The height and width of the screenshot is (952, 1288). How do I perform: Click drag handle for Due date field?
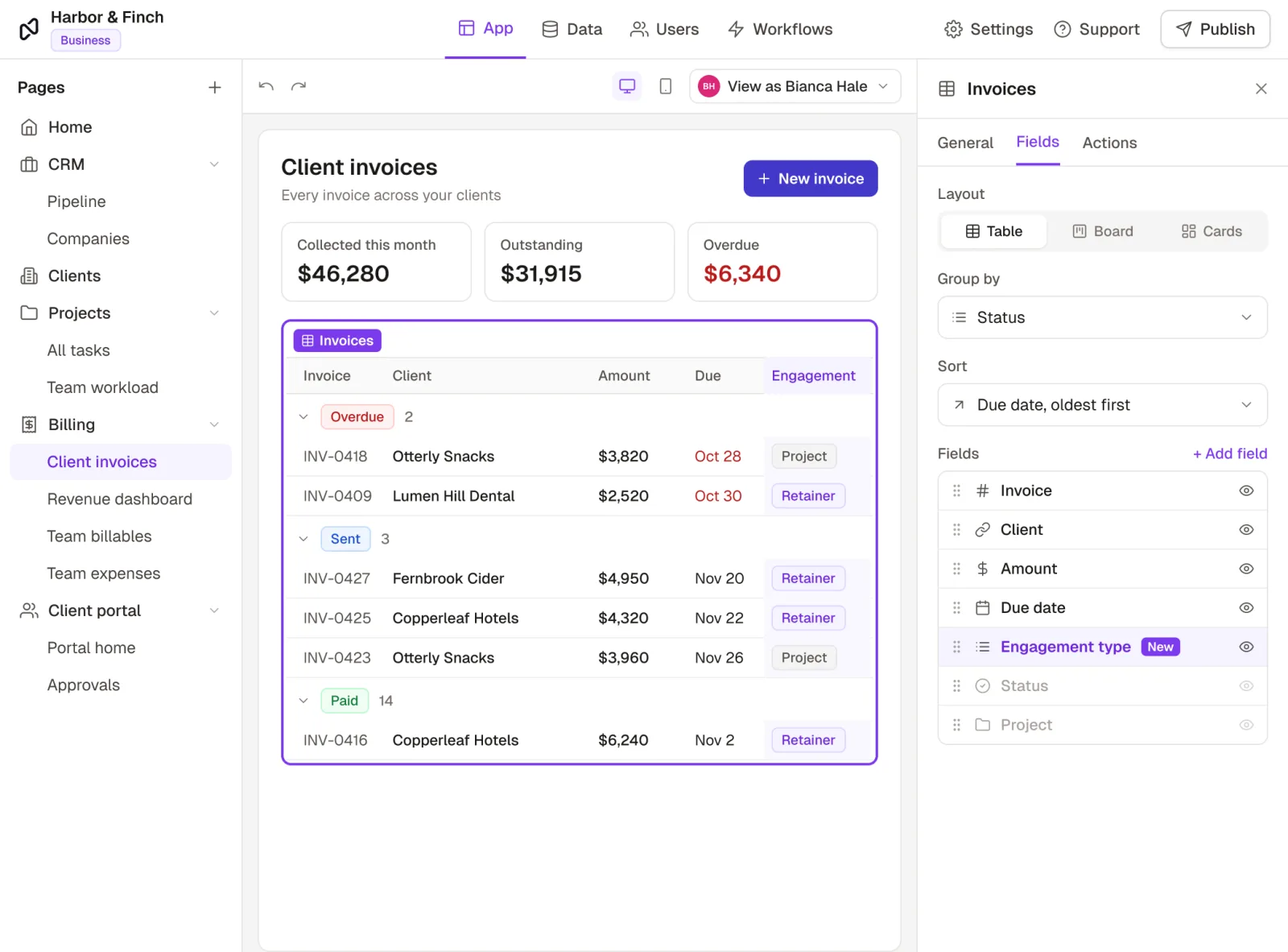click(957, 608)
